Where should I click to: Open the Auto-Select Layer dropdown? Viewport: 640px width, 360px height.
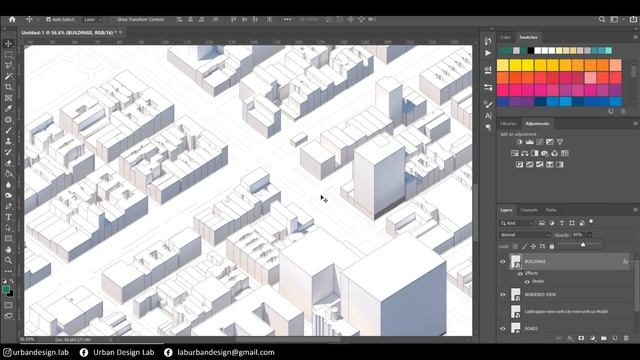point(92,19)
